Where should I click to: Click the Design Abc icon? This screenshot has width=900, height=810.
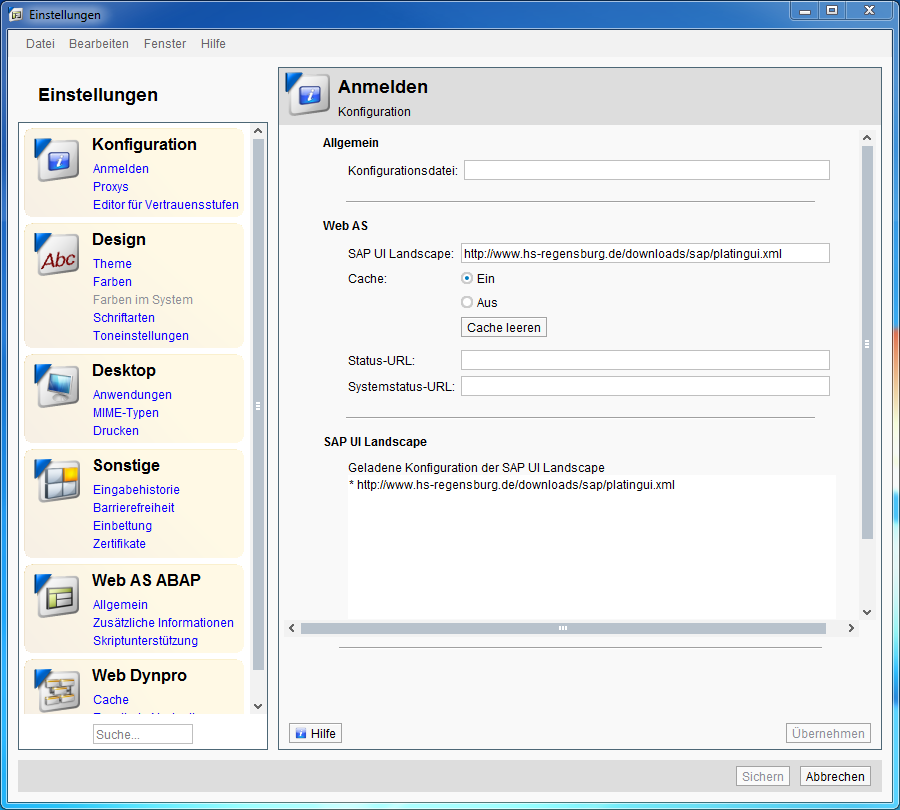click(x=57, y=255)
